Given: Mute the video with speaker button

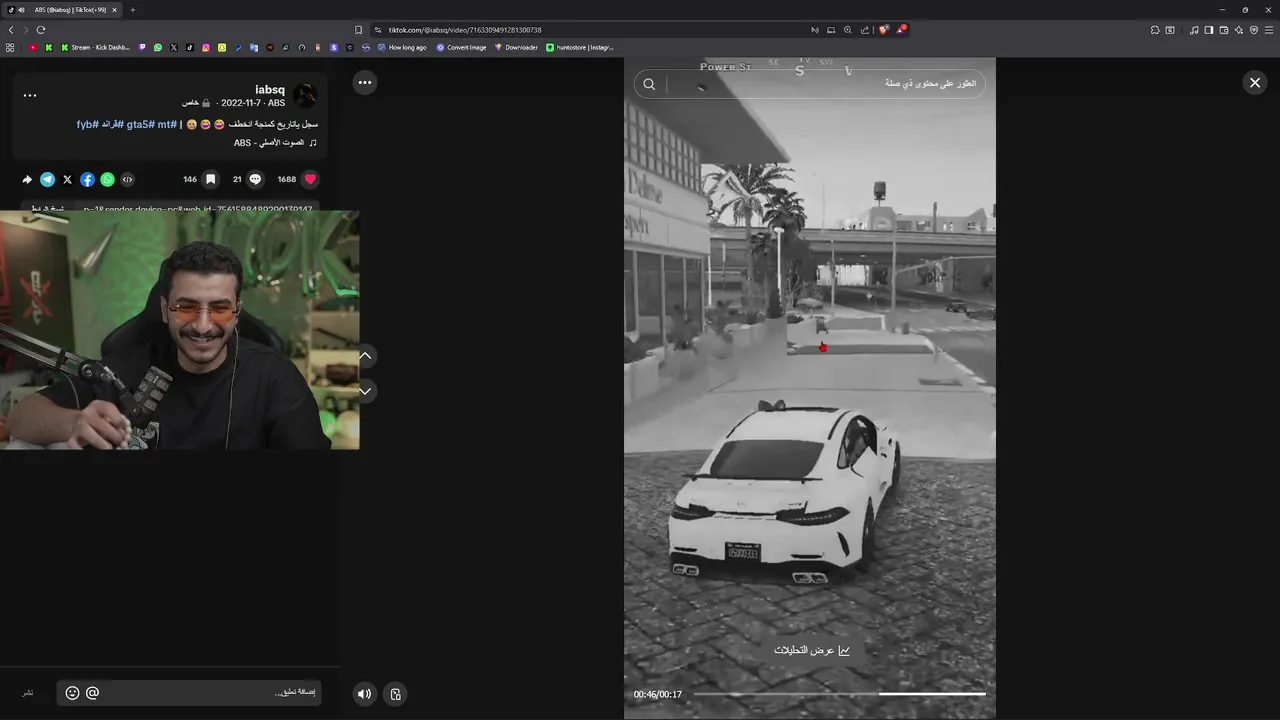Looking at the screenshot, I should [365, 693].
